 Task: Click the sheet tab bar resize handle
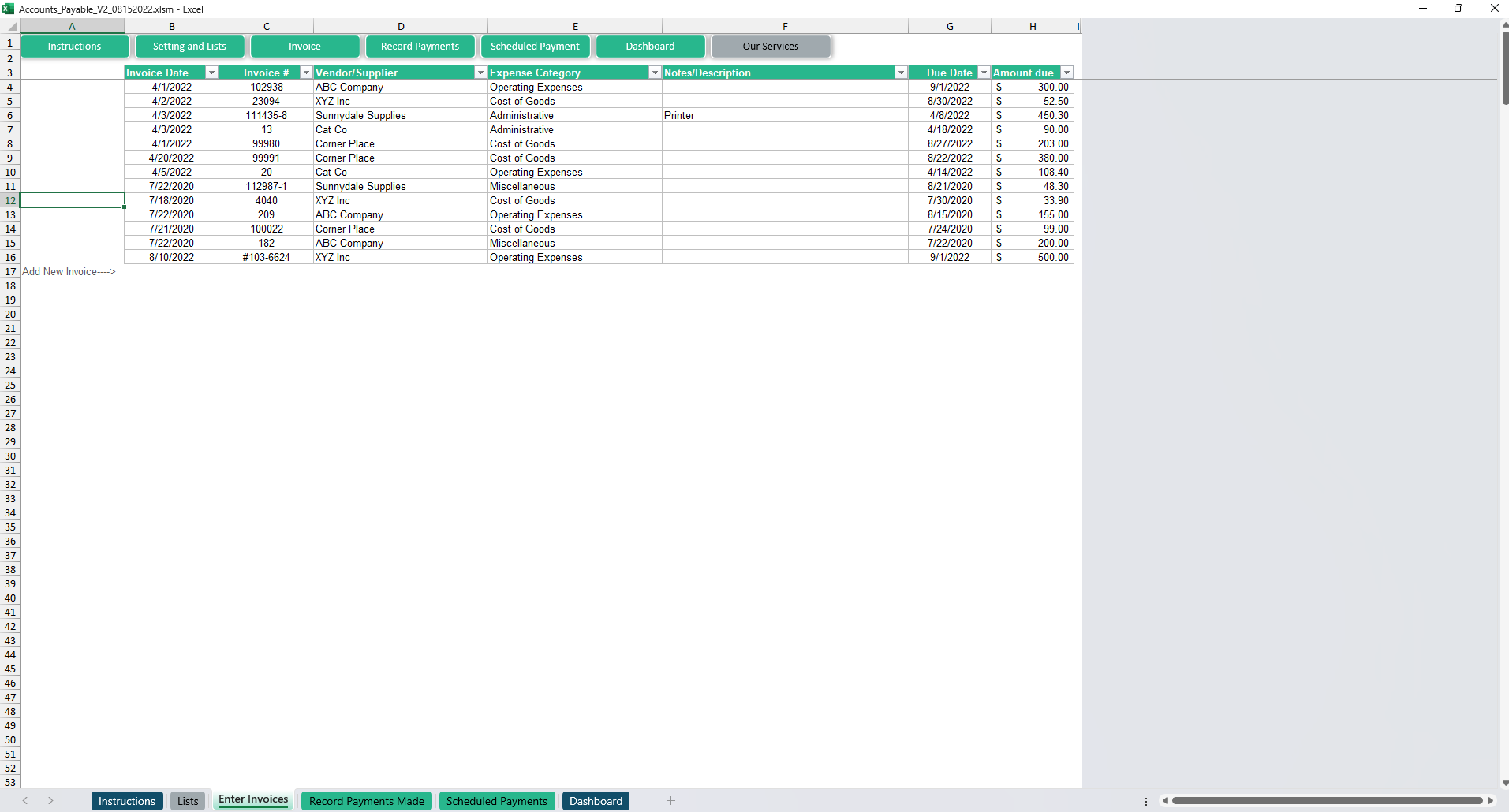pos(1146,801)
